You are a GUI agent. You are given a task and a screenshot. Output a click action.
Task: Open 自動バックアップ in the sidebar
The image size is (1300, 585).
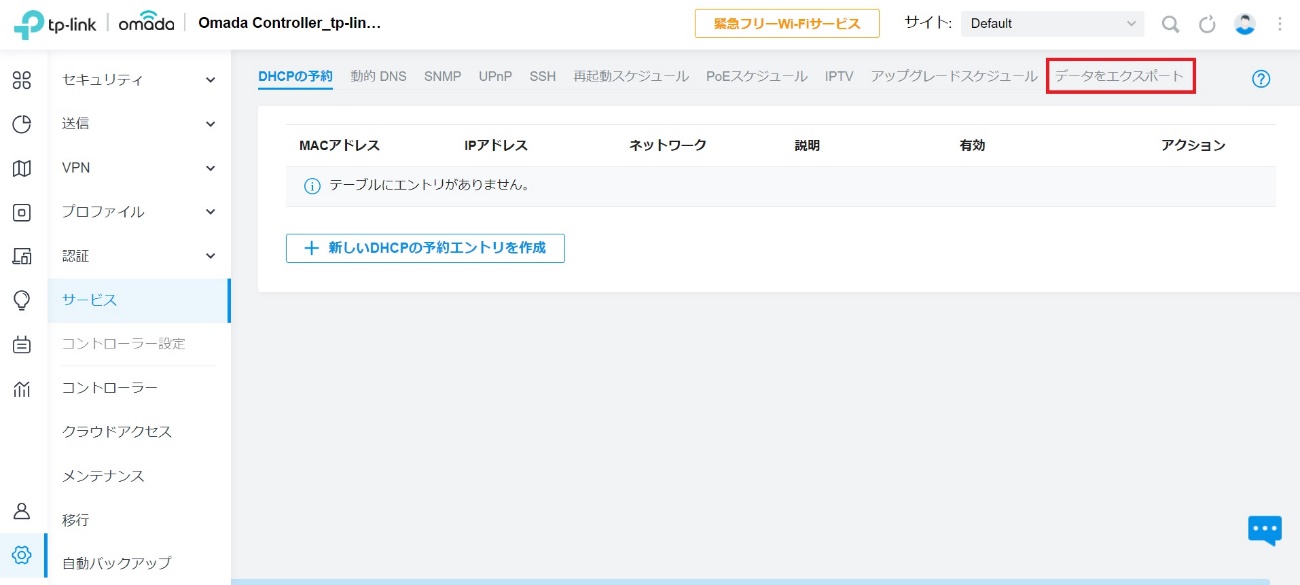click(117, 563)
